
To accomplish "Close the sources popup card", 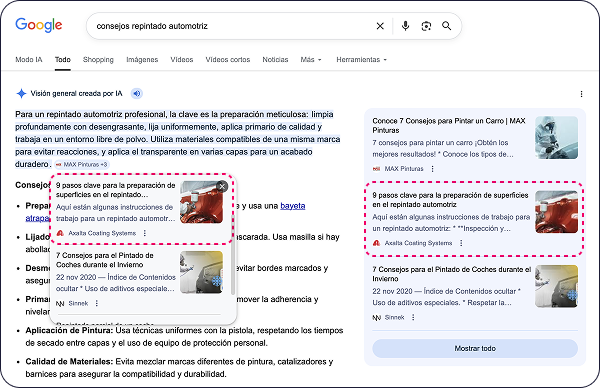I will click(x=222, y=186).
